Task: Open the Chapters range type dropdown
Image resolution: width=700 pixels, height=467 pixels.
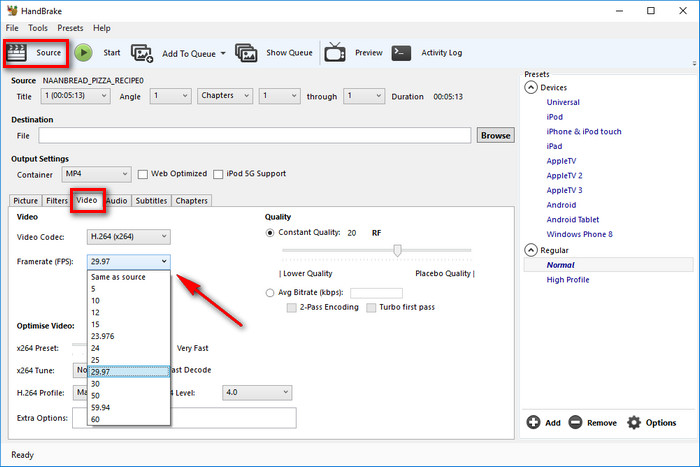Action: (x=225, y=96)
